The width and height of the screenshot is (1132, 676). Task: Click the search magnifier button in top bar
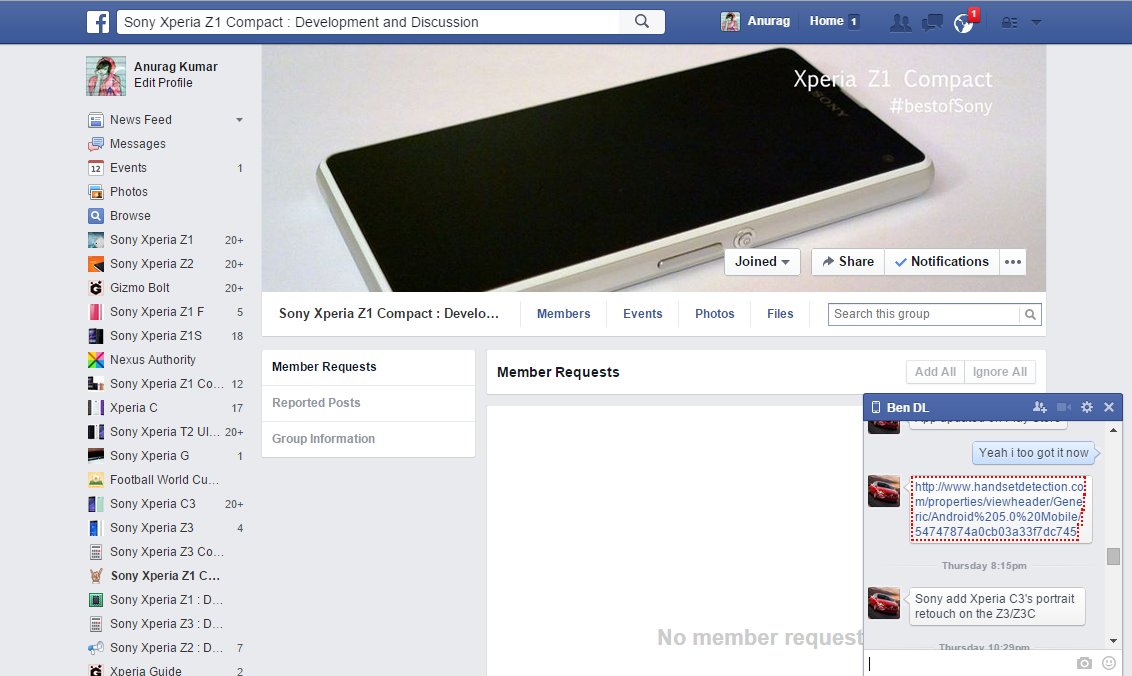click(x=642, y=22)
